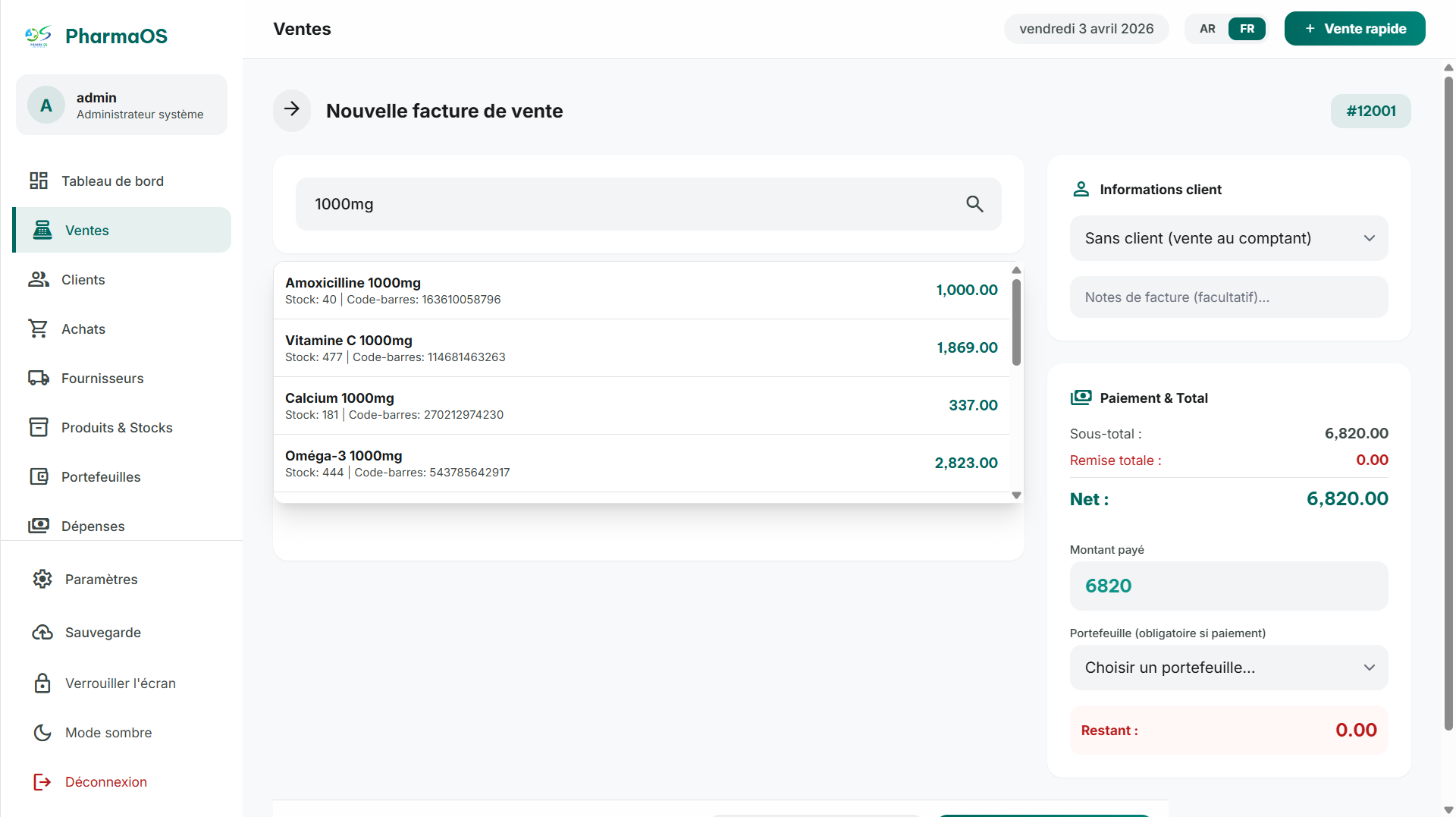Expand the Sans client dropdown
Image resolution: width=1456 pixels, height=817 pixels.
click(1228, 238)
